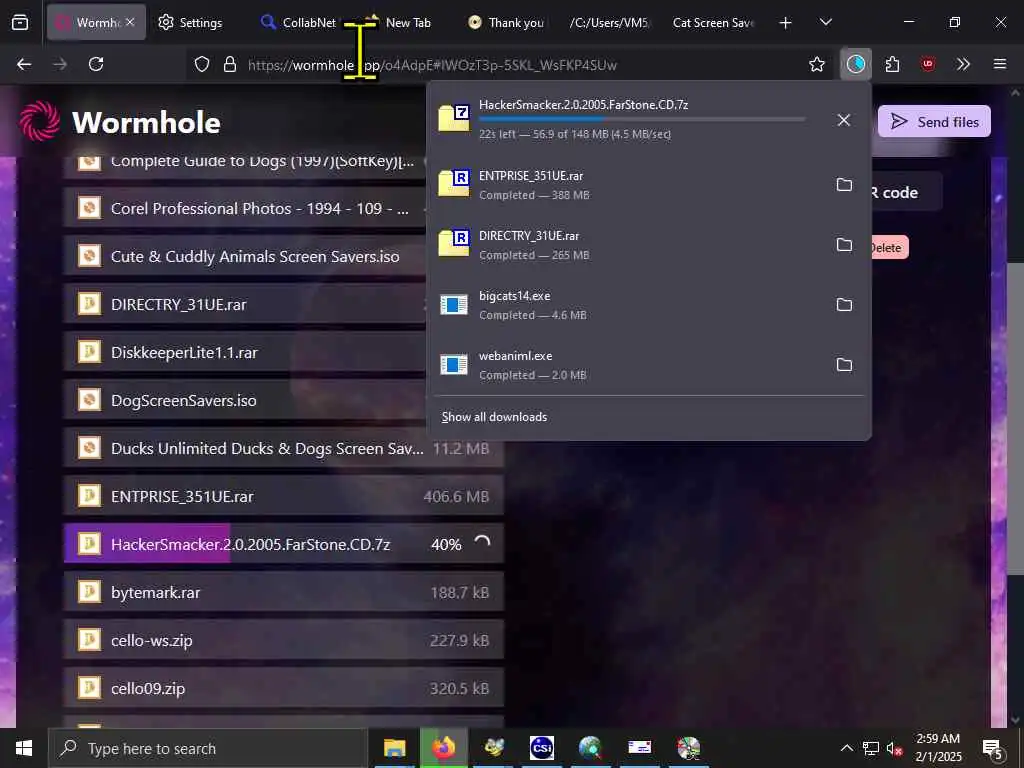The width and height of the screenshot is (1024, 768).
Task: Select DiskkeeperLite1.1.rar in file list
Action: [245, 353]
